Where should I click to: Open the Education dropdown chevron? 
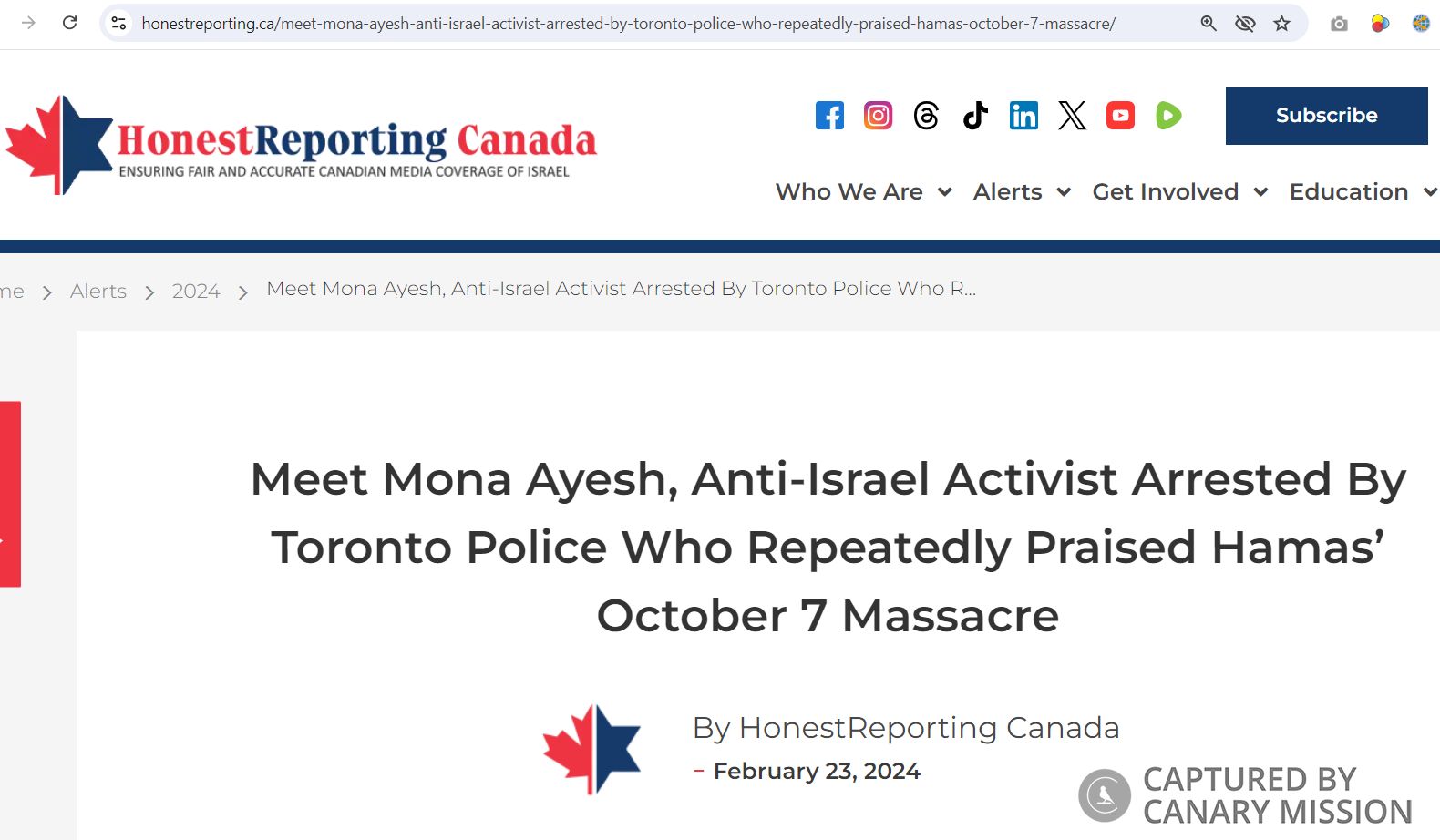pos(1429,192)
